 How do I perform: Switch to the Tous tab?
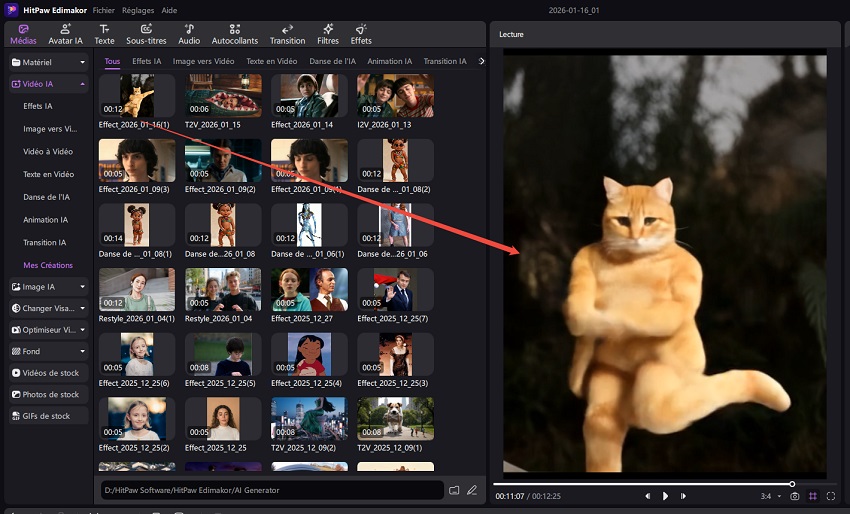pyautogui.click(x=112, y=61)
